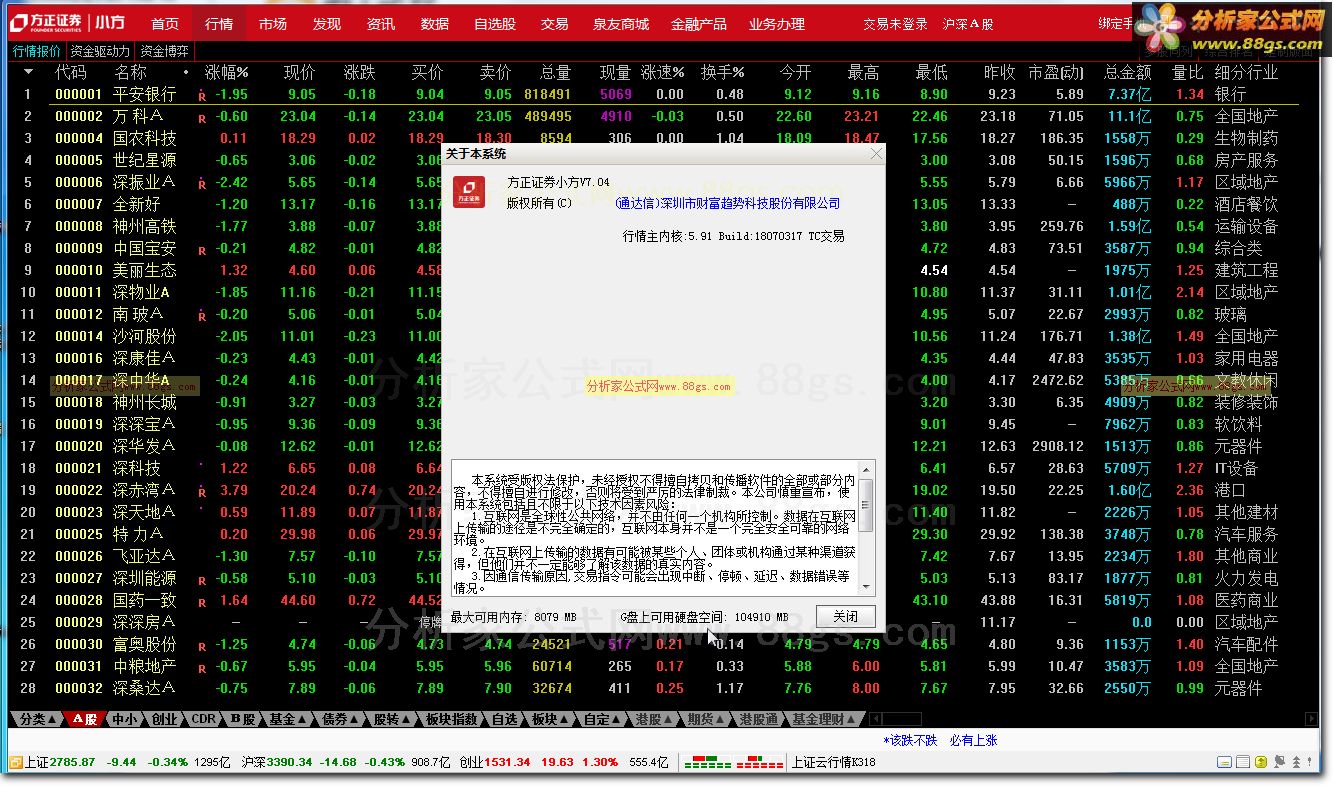Click the 交易未登录 login status

(x=895, y=24)
